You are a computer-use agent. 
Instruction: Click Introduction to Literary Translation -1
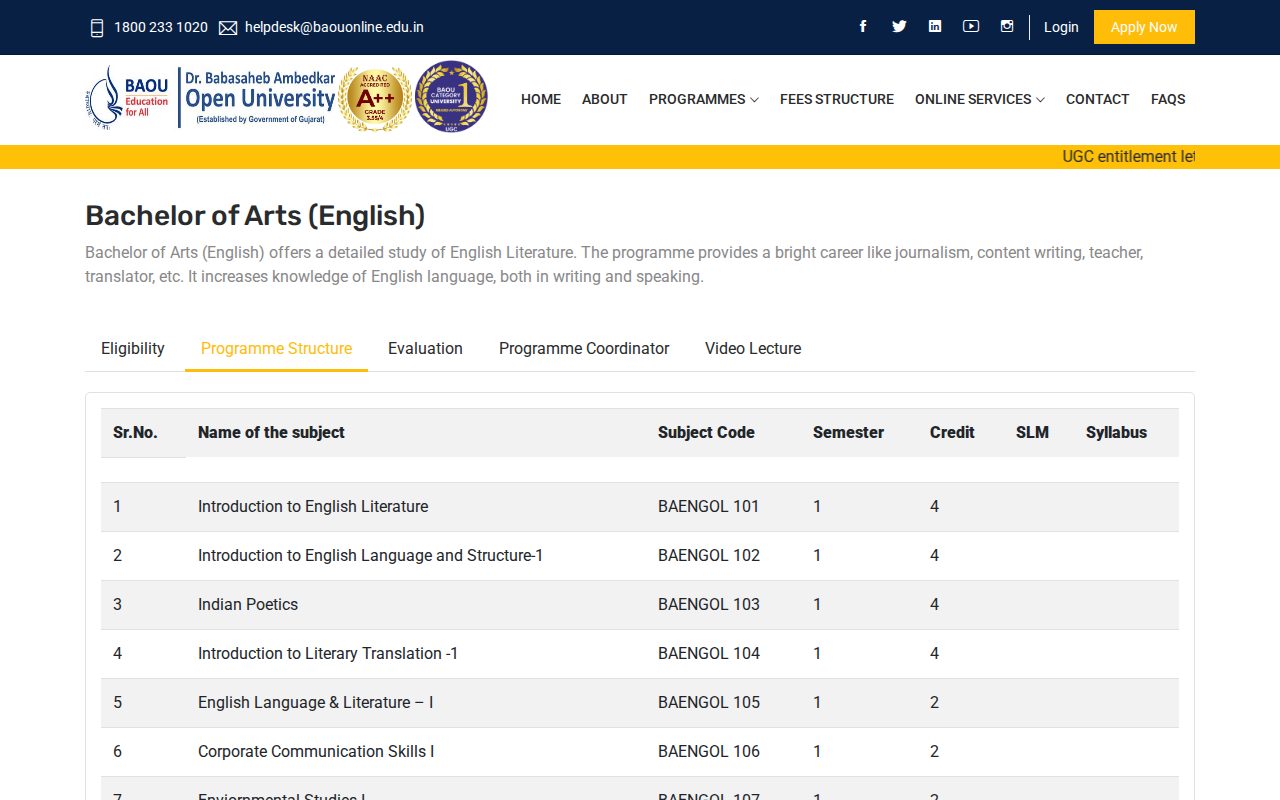click(328, 653)
